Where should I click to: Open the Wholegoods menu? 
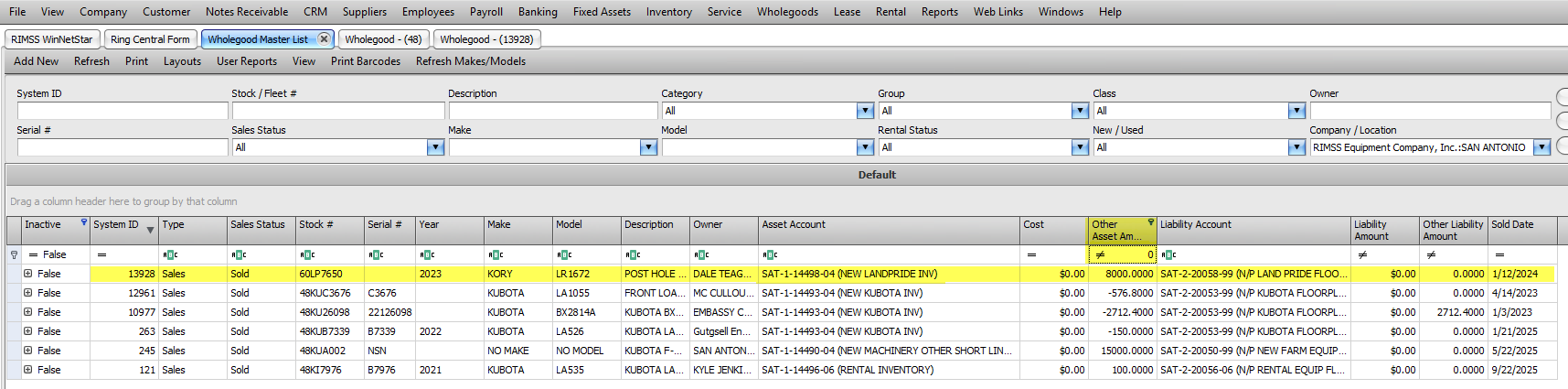787,12
